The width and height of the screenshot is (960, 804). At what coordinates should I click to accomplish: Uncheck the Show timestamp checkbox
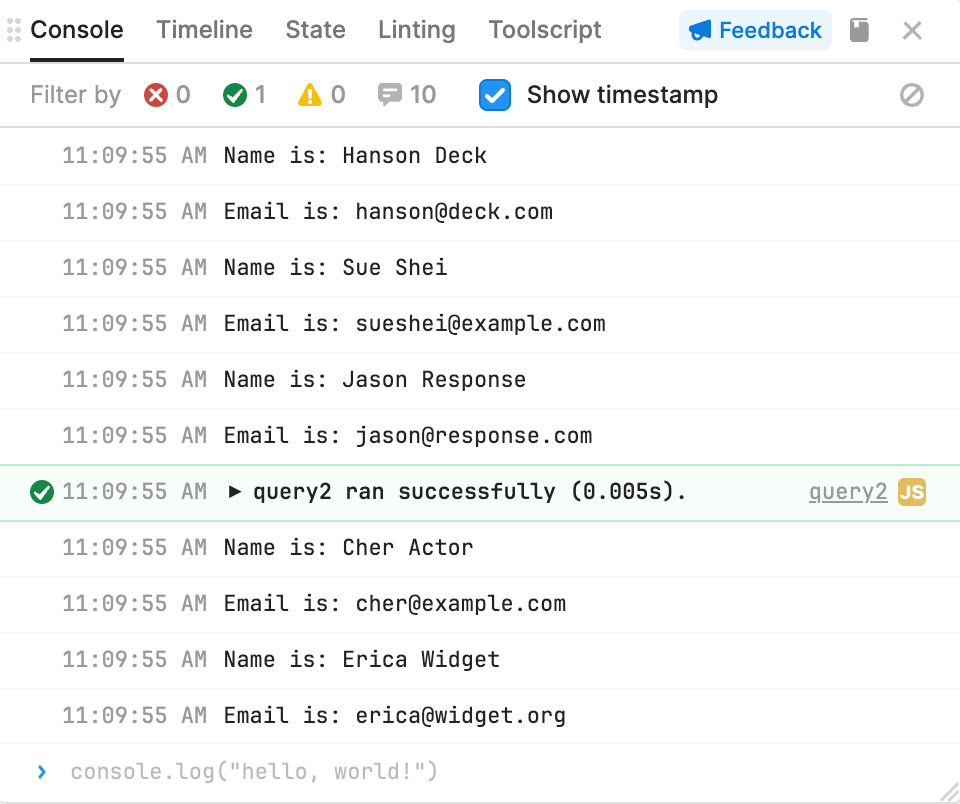(x=495, y=95)
